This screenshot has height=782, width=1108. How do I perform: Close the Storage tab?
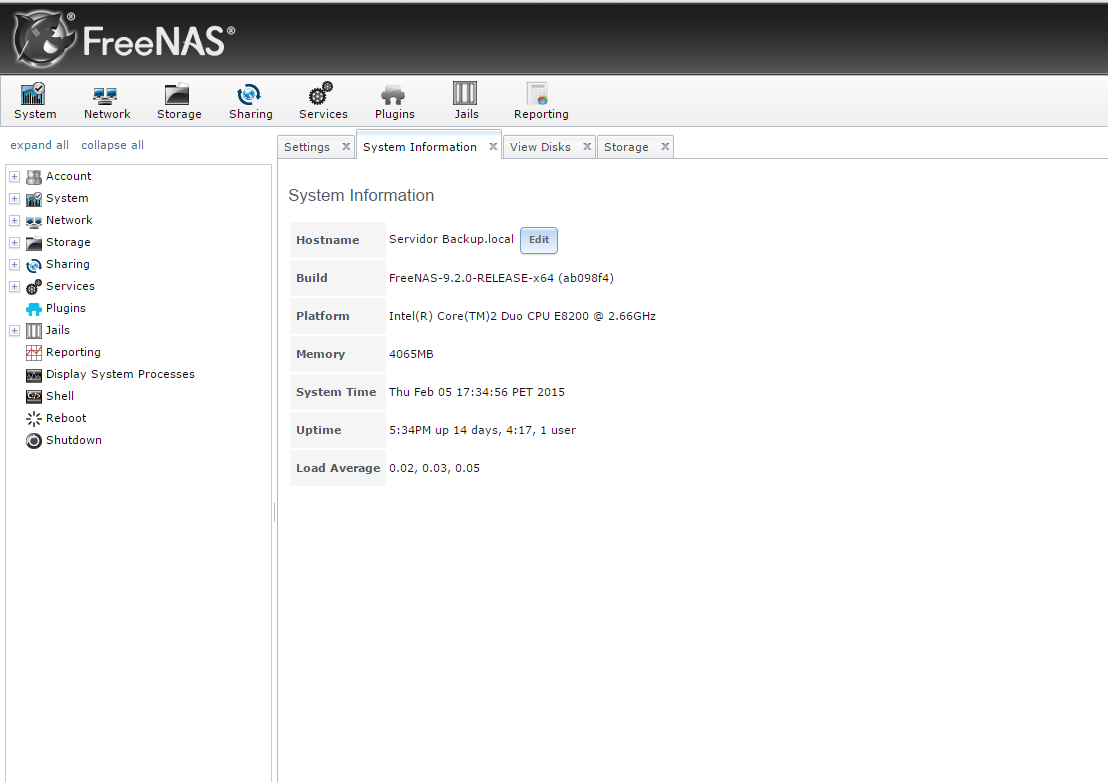pyautogui.click(x=665, y=146)
